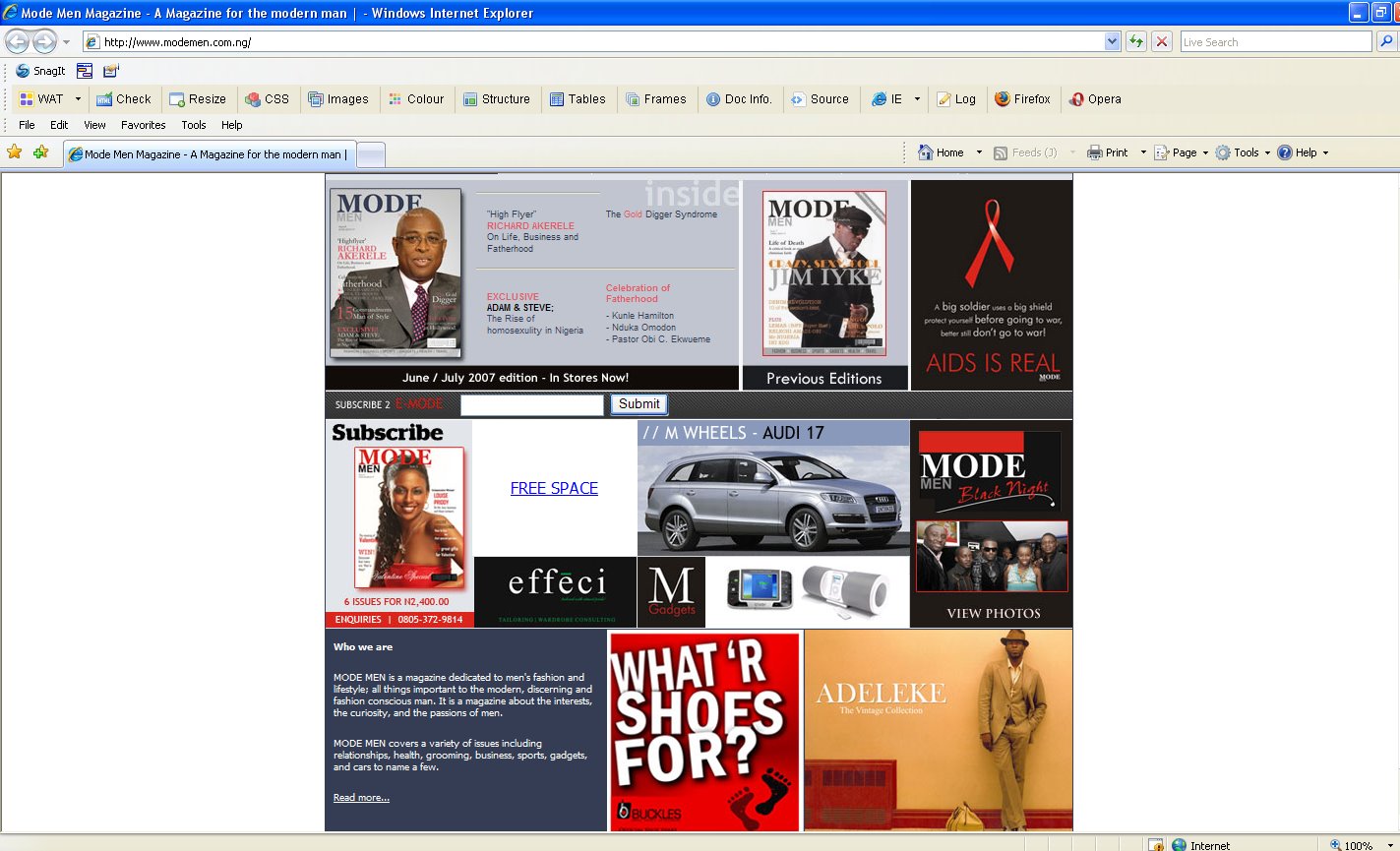Click the Print command bar button
Screen dimensions: 1400x851
[x=1107, y=152]
